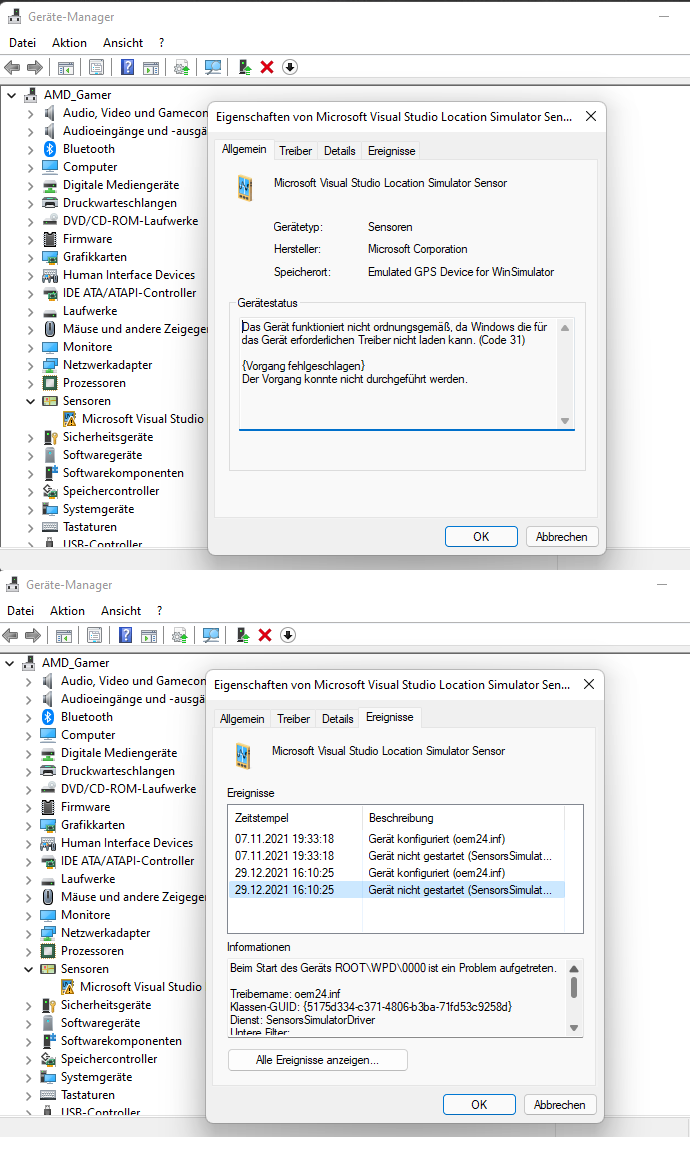Click the down arrow of the Gerätestatus scrollbar
This screenshot has width=690, height=1152.
(565, 421)
